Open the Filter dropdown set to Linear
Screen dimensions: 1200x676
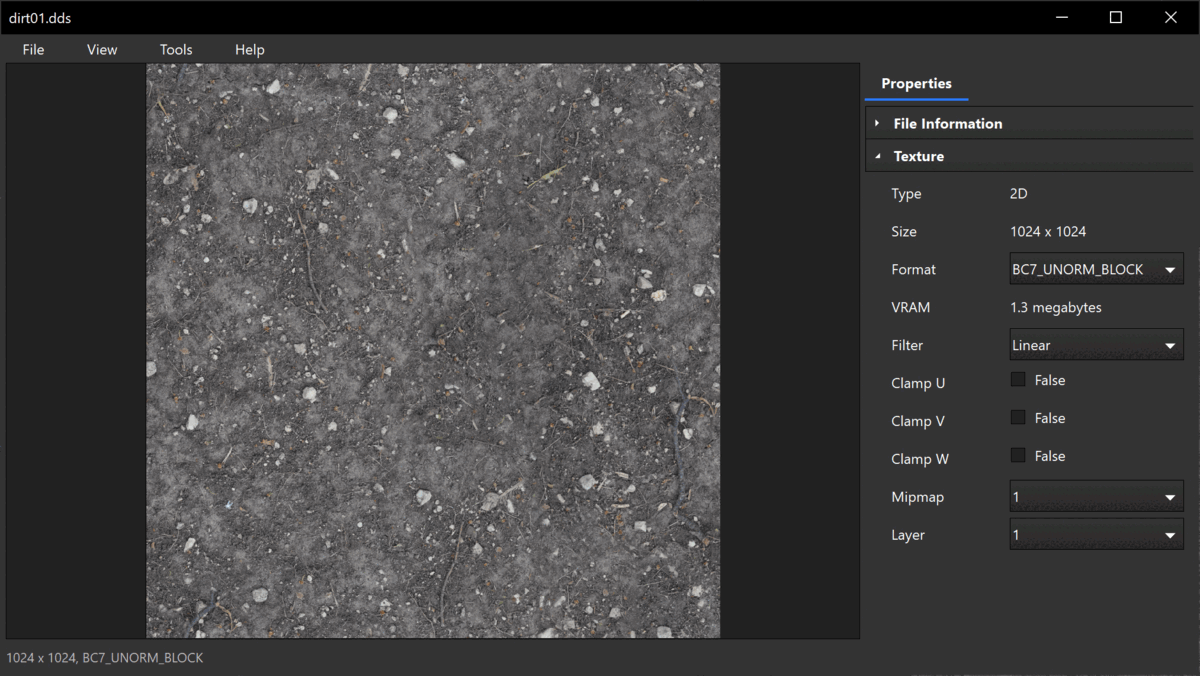pos(1096,345)
